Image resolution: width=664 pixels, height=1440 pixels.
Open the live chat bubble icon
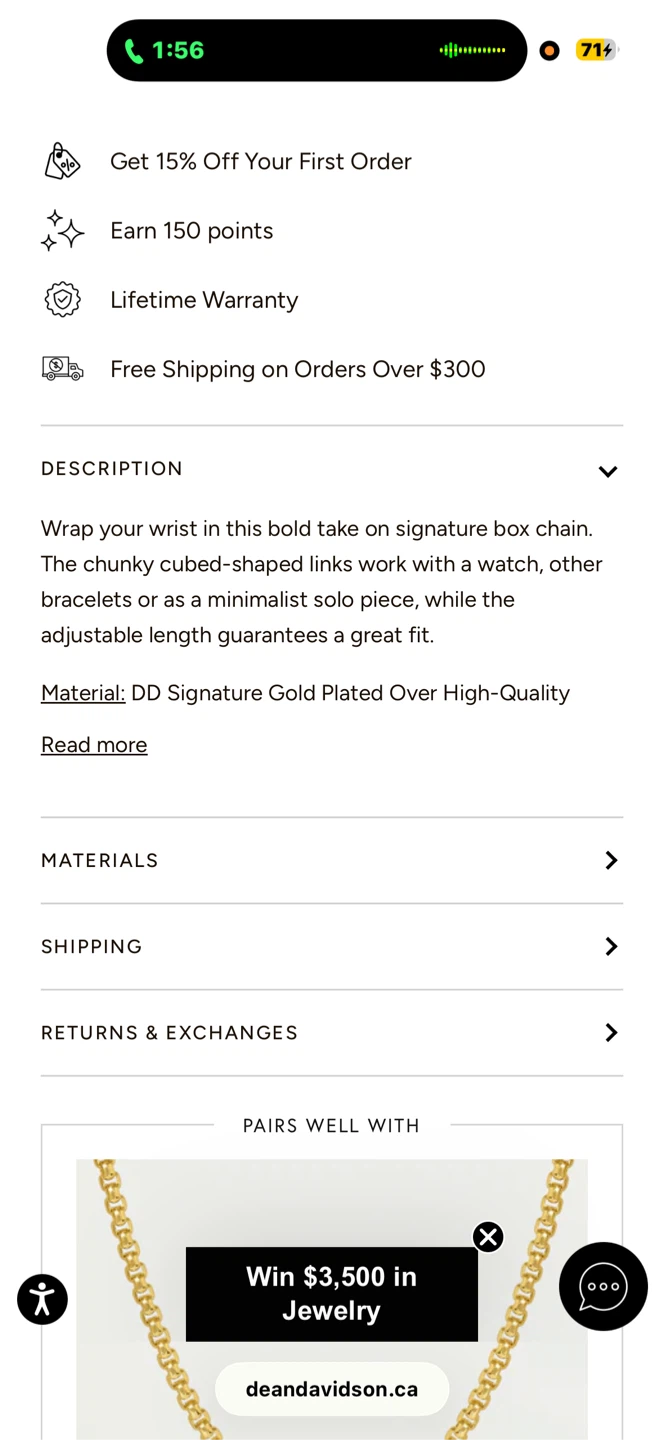coord(603,1286)
